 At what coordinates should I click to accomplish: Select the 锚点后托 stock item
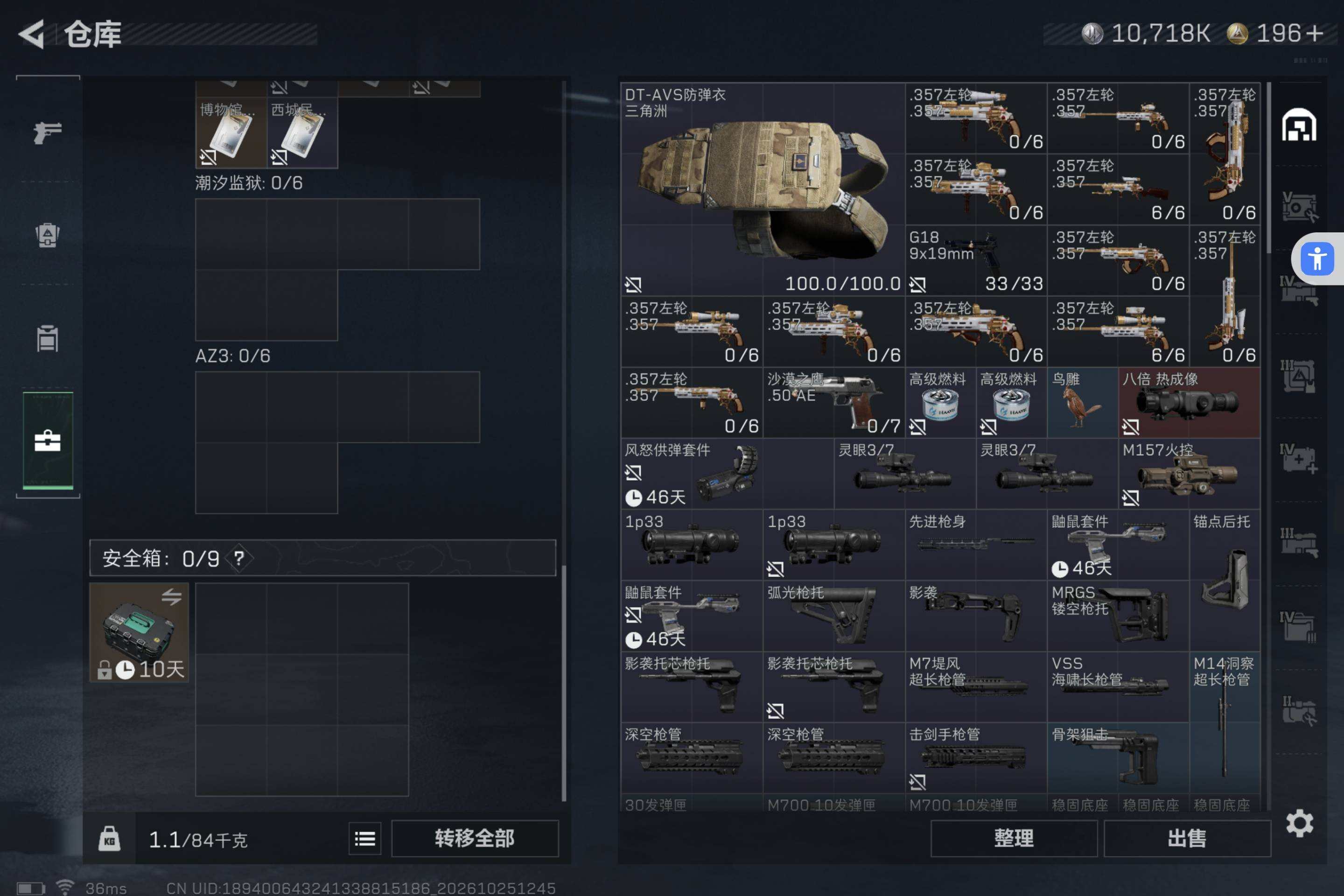(1225, 580)
